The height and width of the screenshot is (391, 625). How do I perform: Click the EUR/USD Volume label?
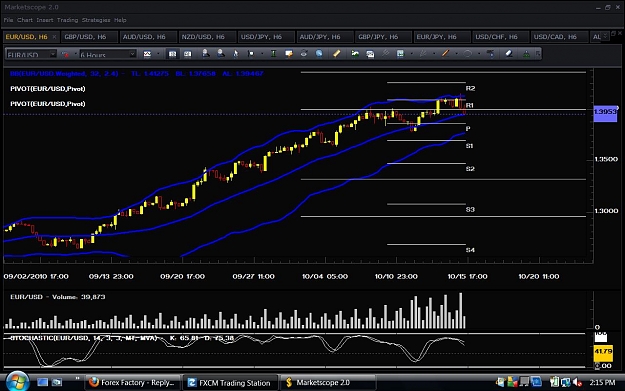coord(58,297)
